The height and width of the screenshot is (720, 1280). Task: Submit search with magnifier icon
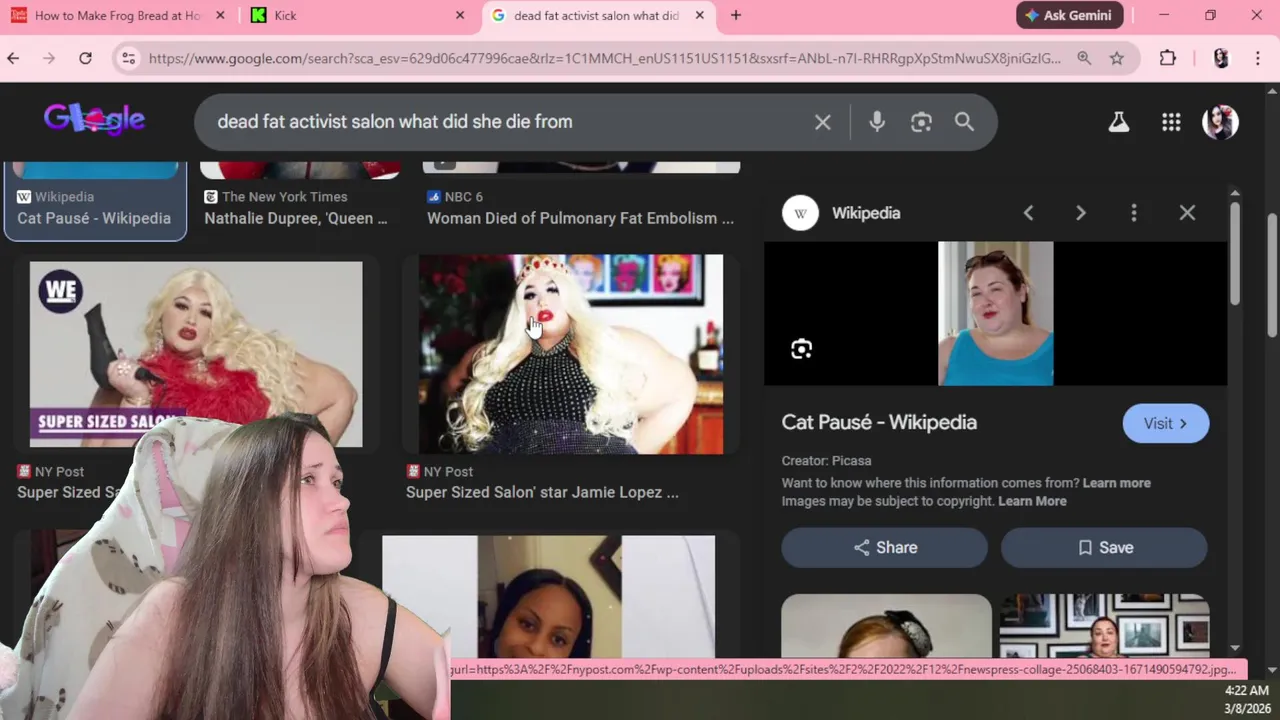pyautogui.click(x=964, y=122)
